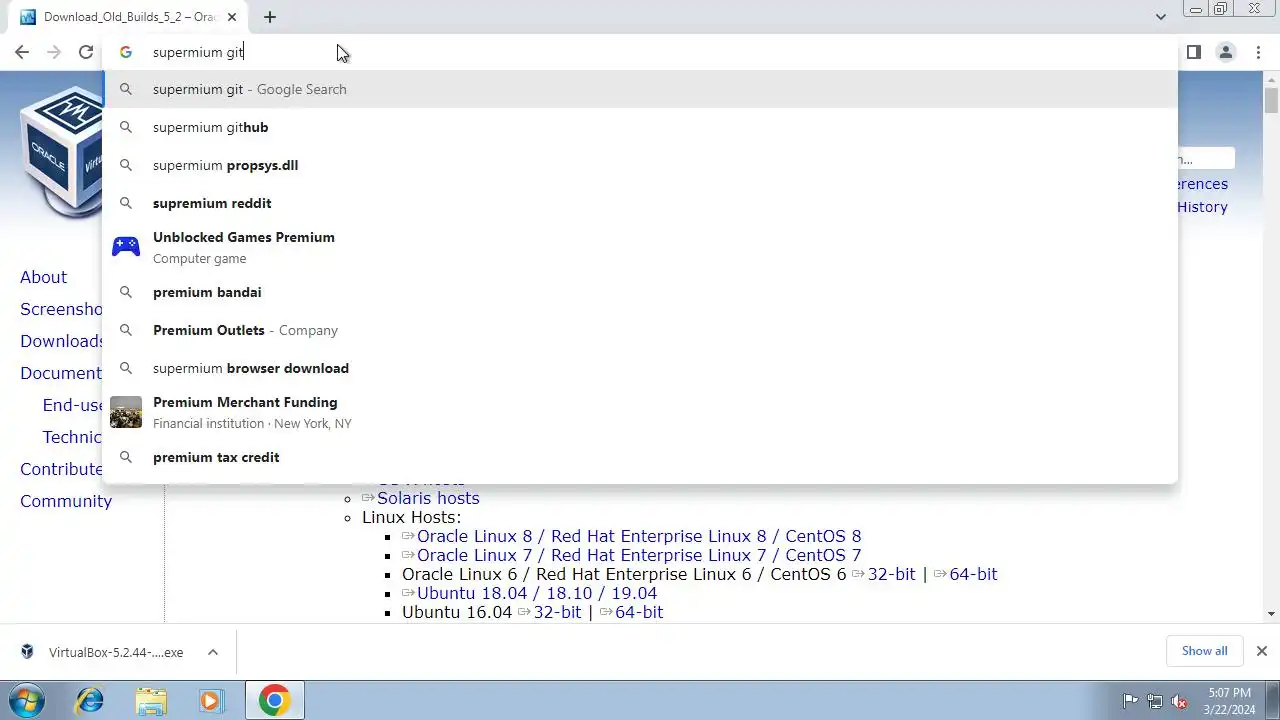This screenshot has width=1280, height=720.
Task: Open a new browser tab
Action: (x=270, y=17)
